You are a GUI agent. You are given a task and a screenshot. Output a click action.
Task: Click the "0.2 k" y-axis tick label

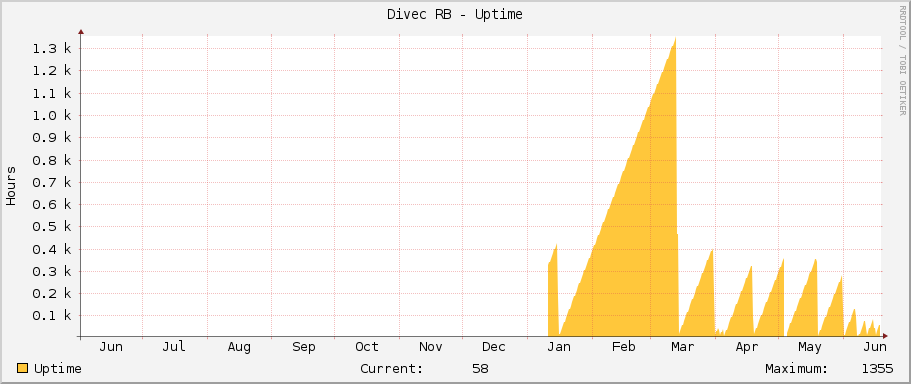[x=52, y=294]
